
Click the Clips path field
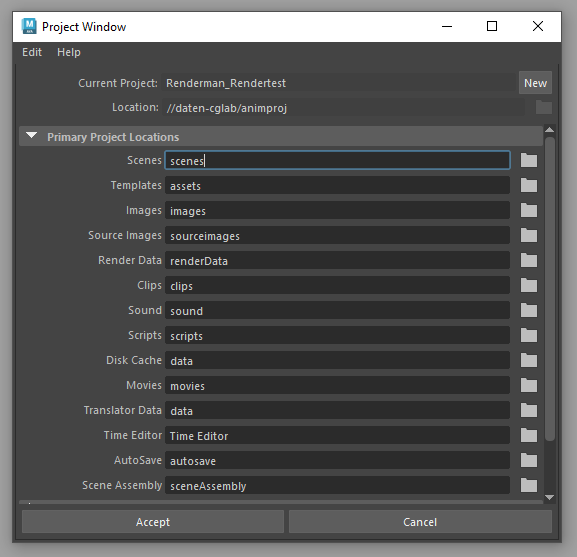point(337,285)
